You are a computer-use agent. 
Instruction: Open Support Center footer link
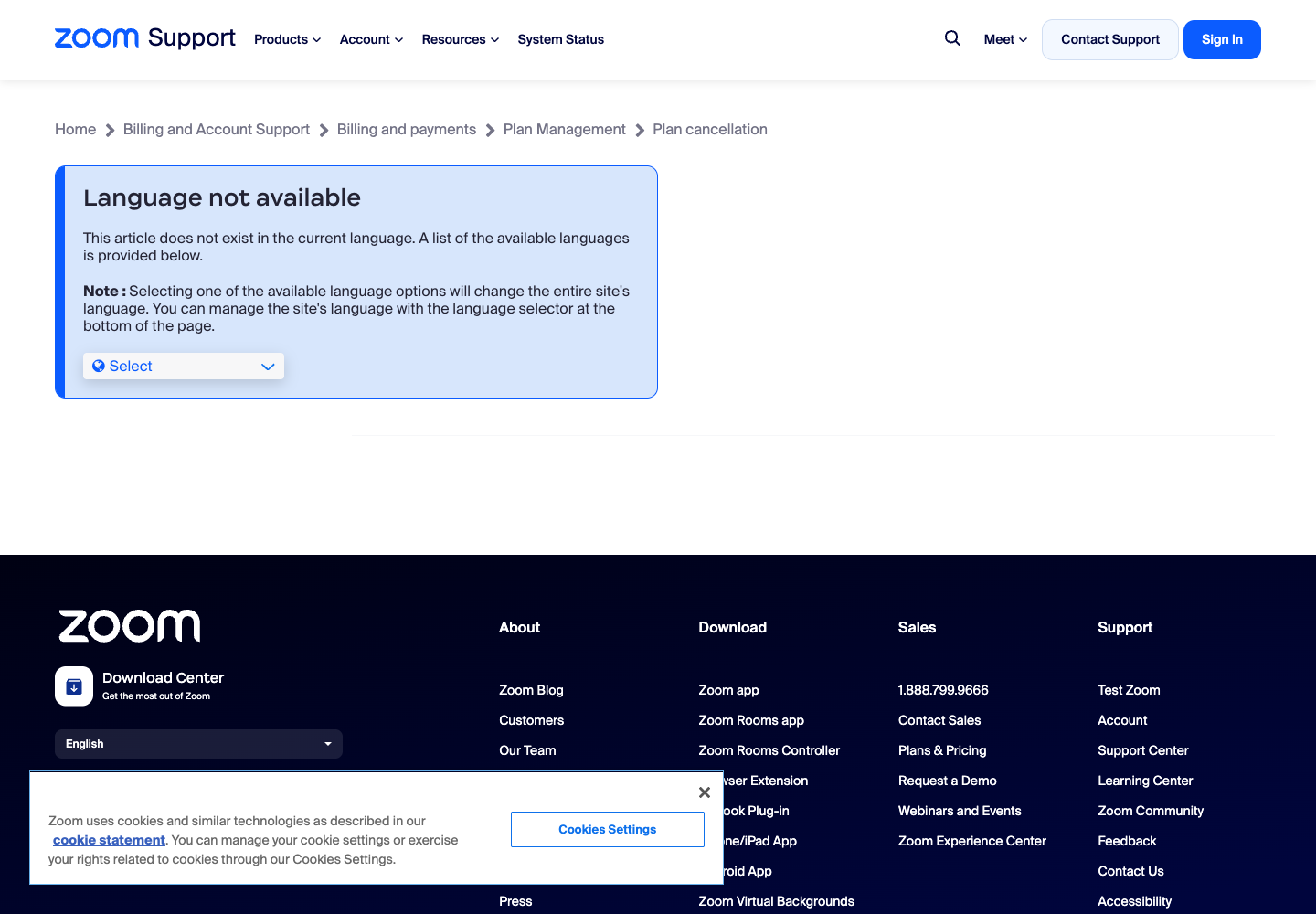point(1143,750)
